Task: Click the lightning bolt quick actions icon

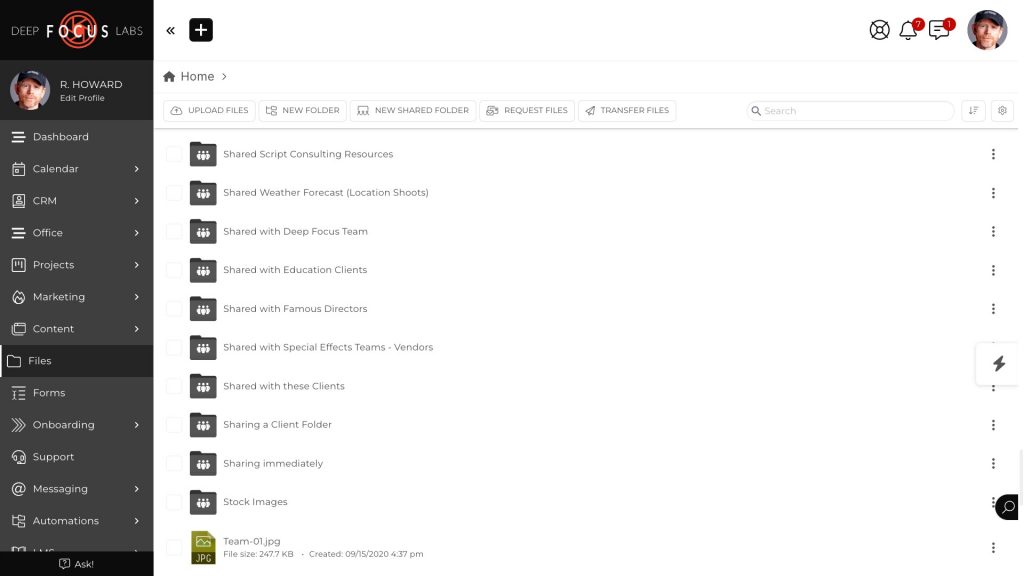Action: click(998, 364)
